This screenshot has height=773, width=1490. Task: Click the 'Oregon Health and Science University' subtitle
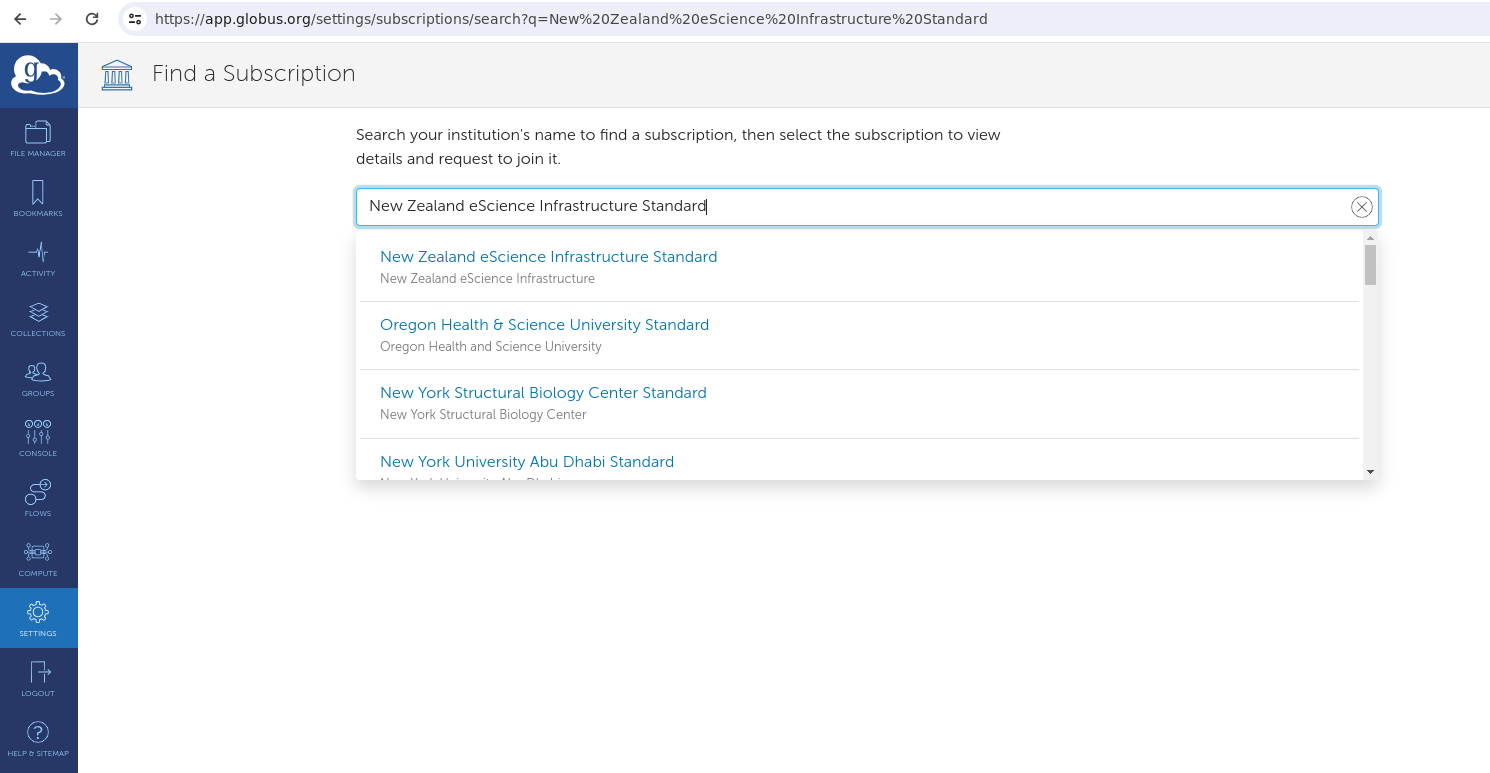491,347
